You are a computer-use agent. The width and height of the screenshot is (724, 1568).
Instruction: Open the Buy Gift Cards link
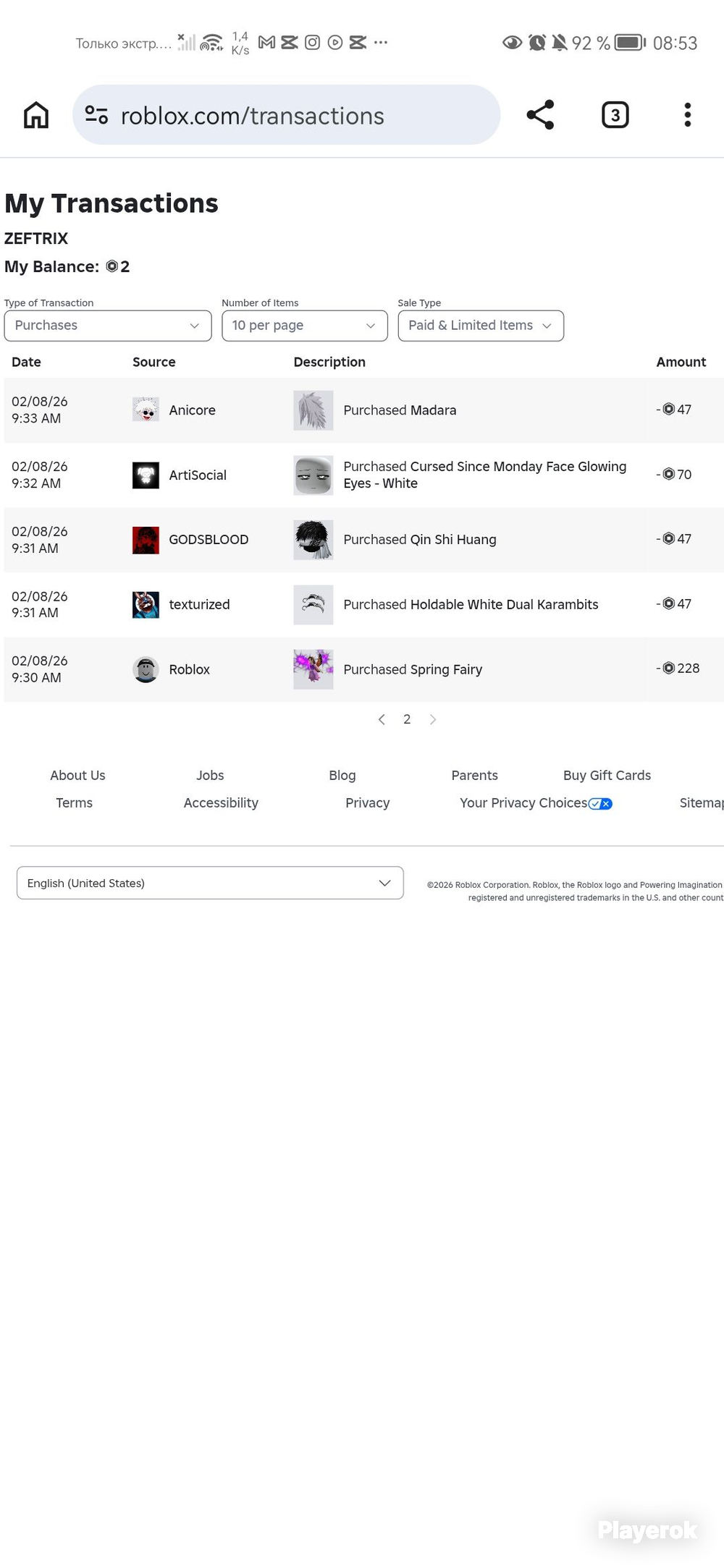point(607,775)
